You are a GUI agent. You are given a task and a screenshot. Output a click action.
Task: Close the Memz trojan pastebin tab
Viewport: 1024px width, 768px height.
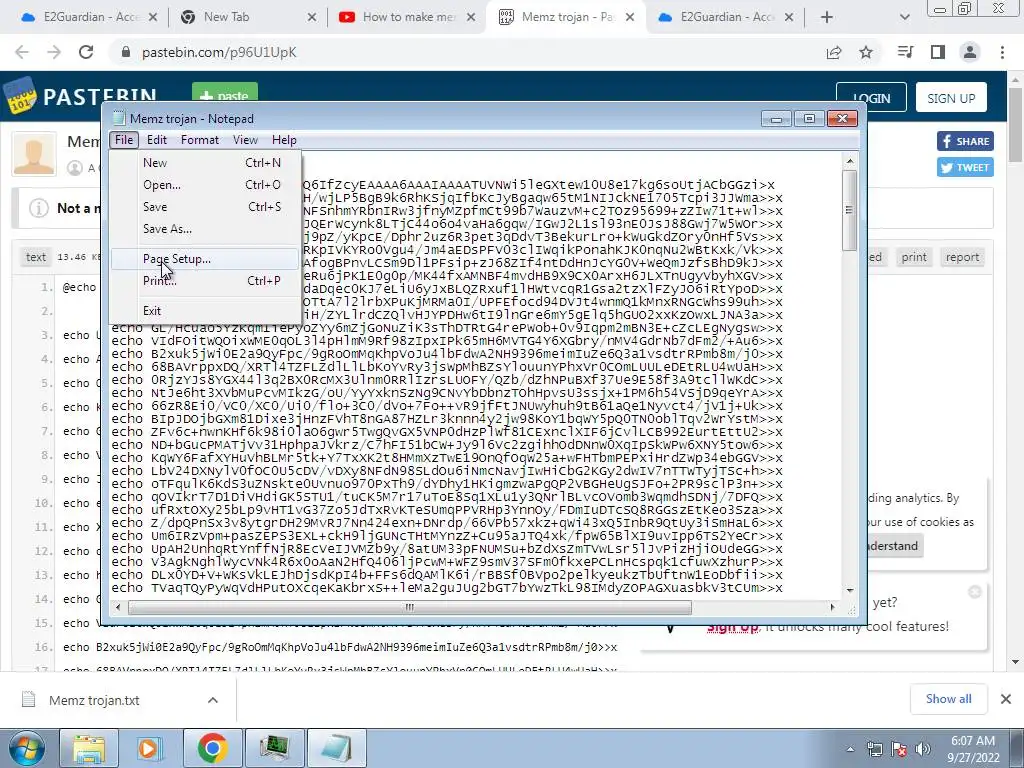coord(630,18)
